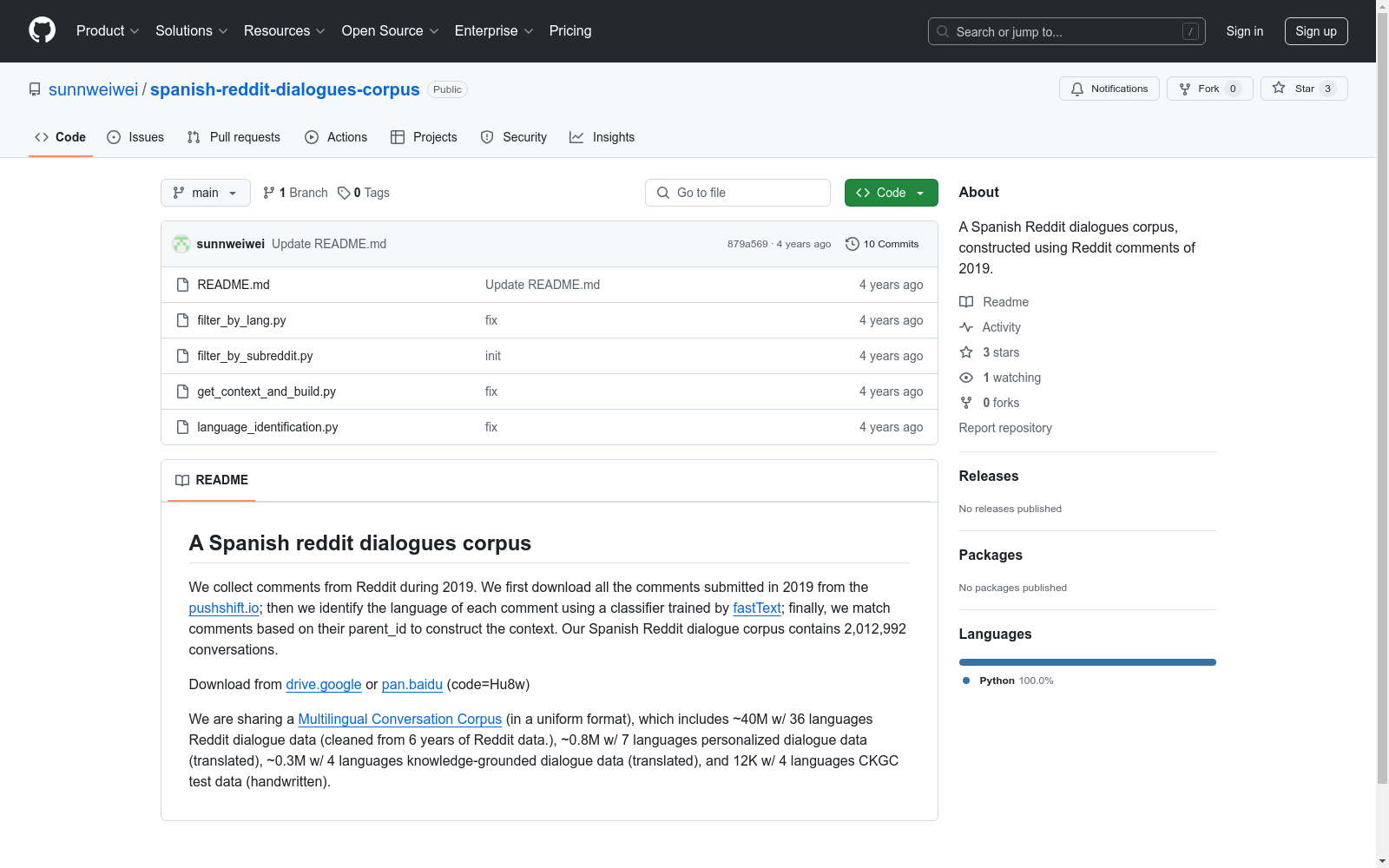The height and width of the screenshot is (868, 1389).
Task: Open the language_identification.py file
Action: click(267, 427)
